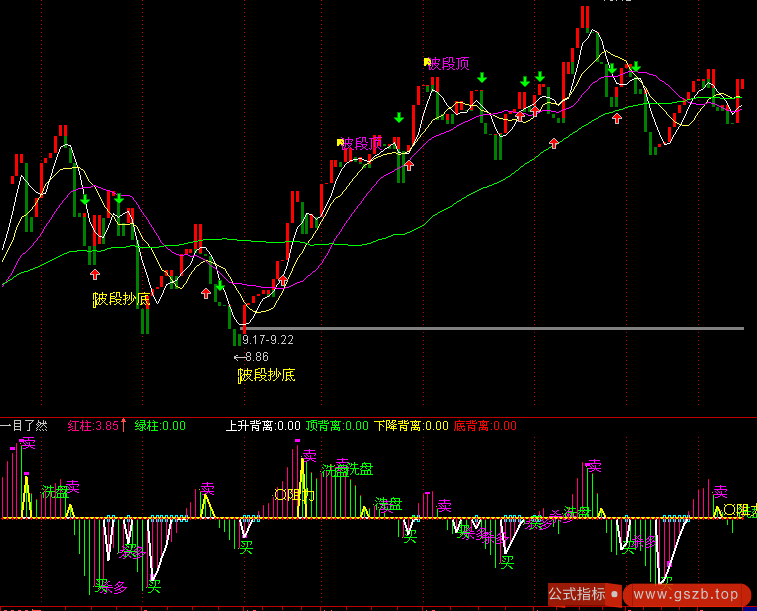This screenshot has height=611, width=757.
Task: Click the small yellow flag beside top 波段顶
Action: (x=427, y=62)
